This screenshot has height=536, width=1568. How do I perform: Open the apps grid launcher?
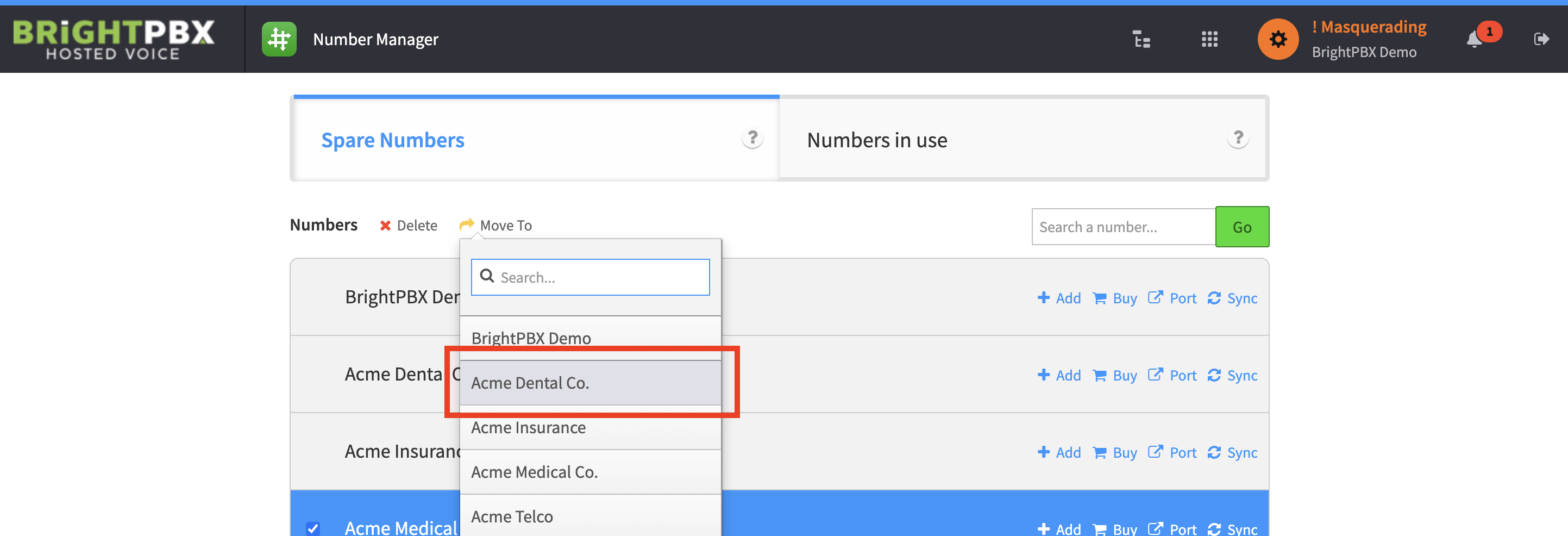pos(1209,40)
